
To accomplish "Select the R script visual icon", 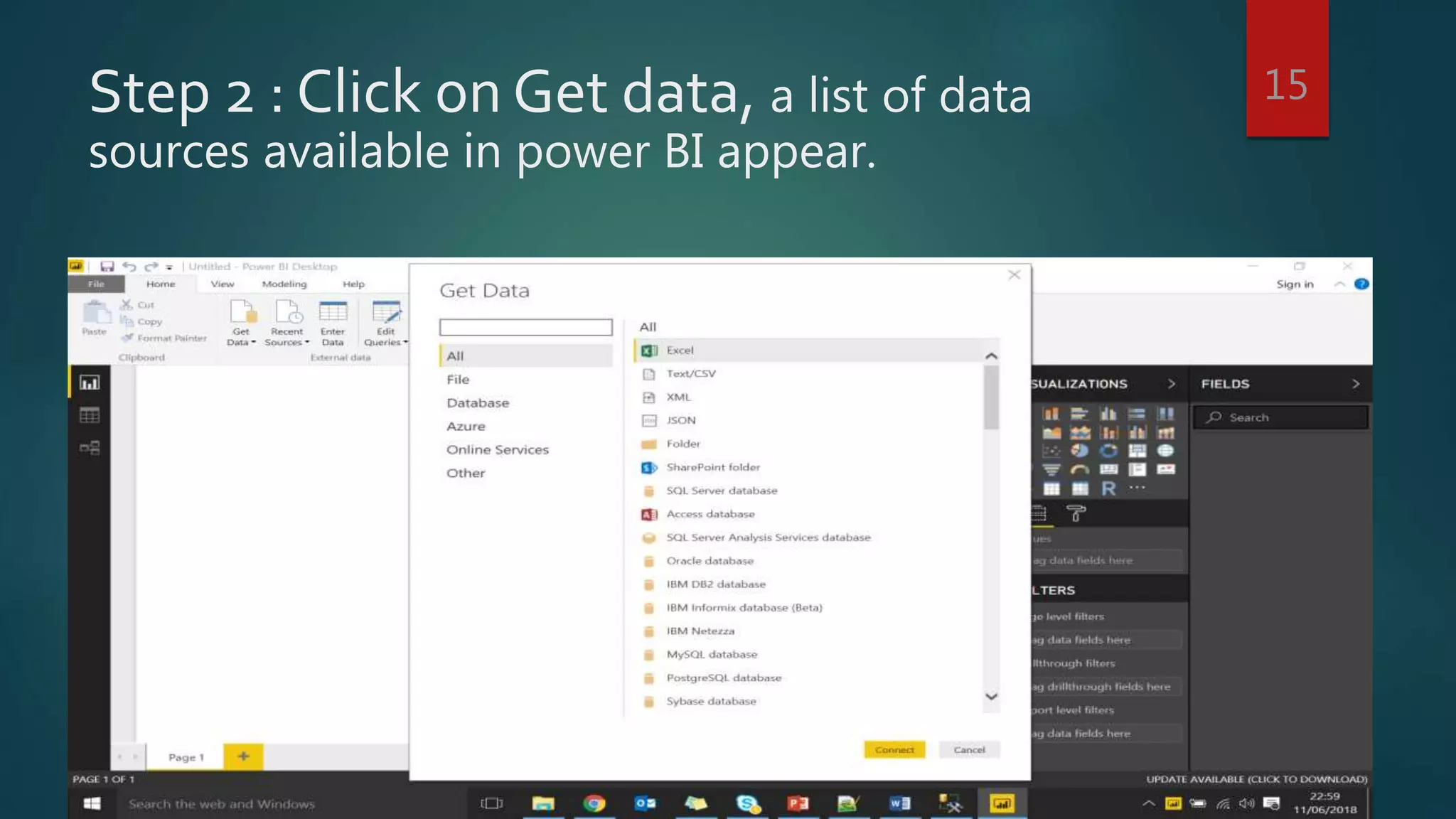I will 1108,488.
